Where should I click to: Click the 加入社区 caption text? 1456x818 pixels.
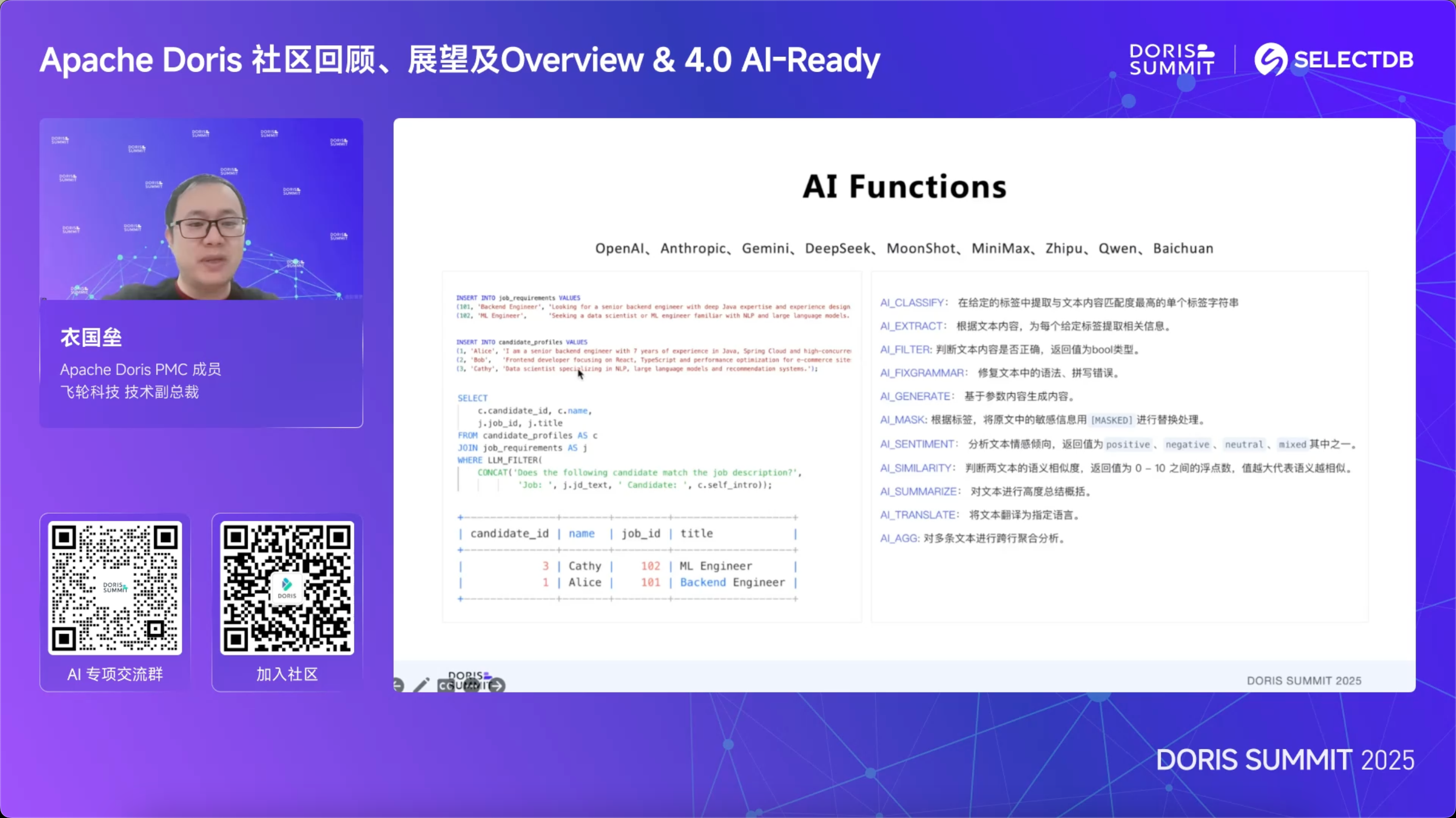[x=287, y=674]
